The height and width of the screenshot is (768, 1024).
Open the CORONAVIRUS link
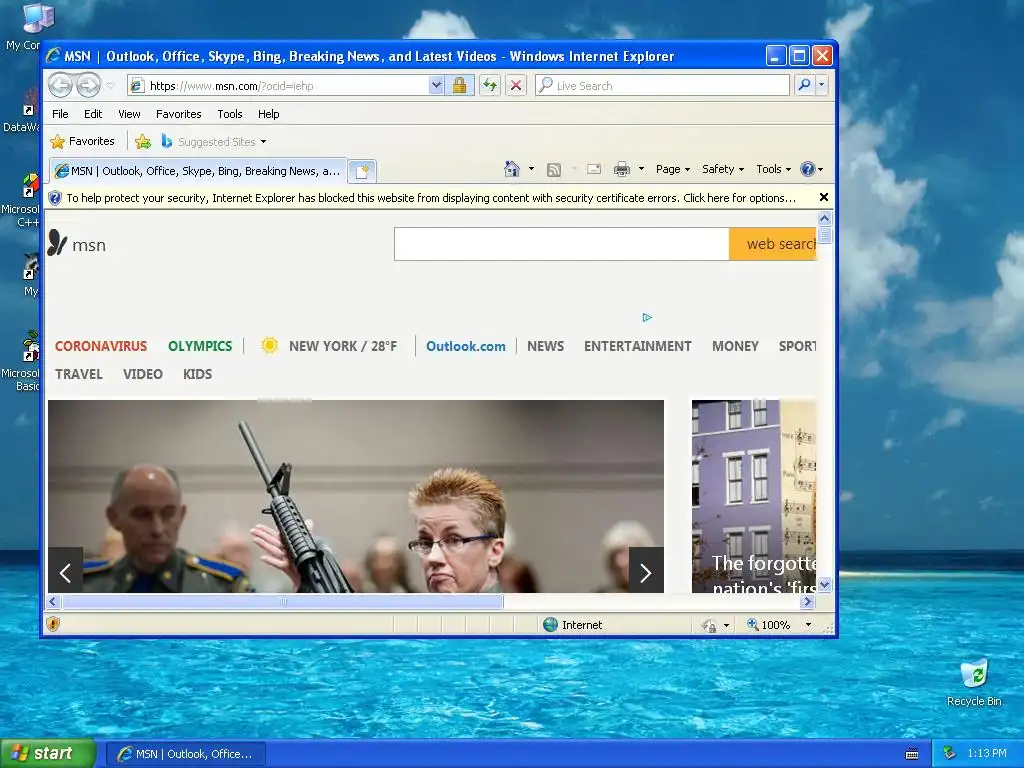[101, 346]
